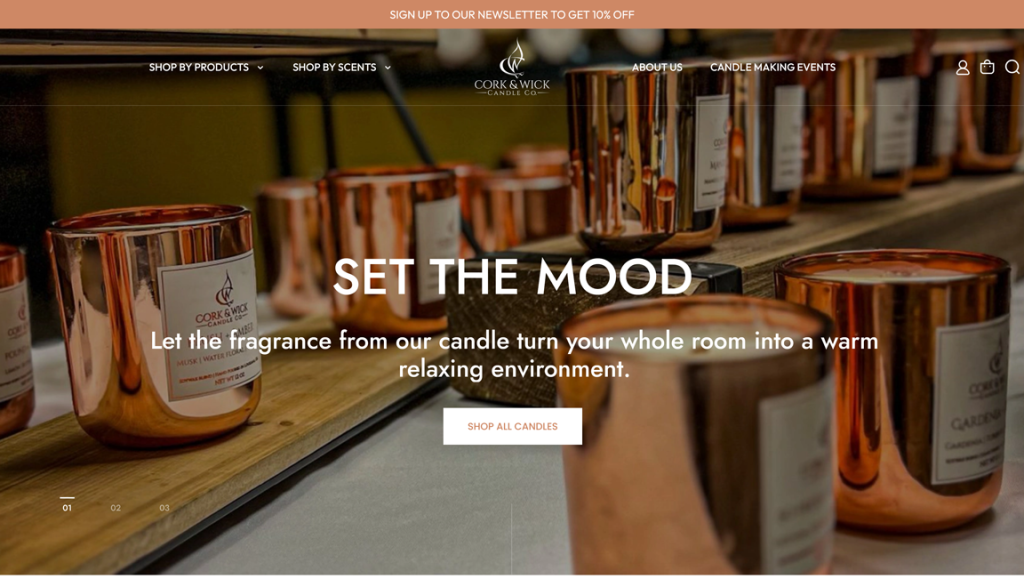Viewport: 1024px width, 579px height.
Task: Click the fragrance tagline text under the headline
Action: click(514, 354)
